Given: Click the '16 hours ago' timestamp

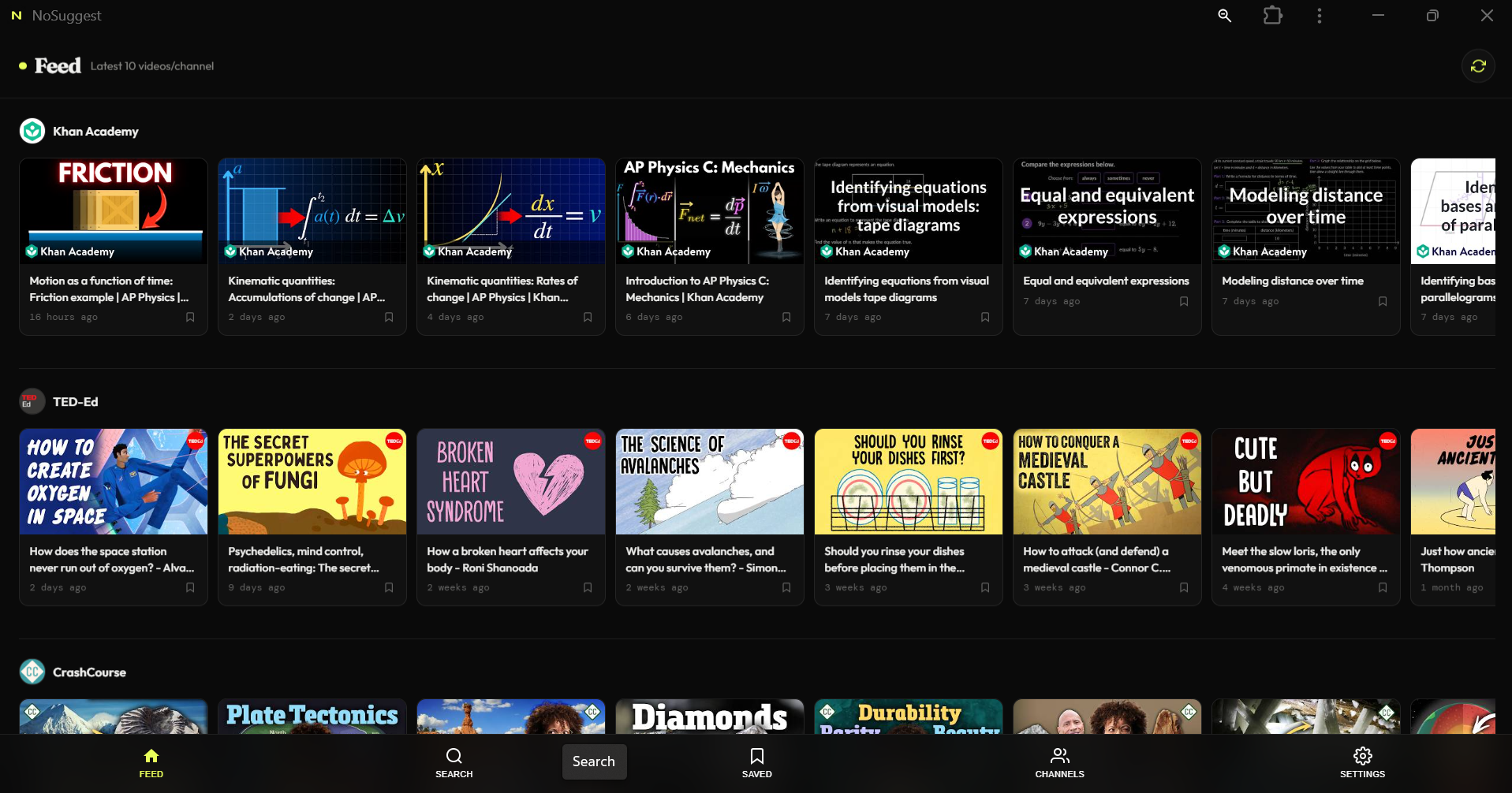Looking at the screenshot, I should [x=64, y=317].
